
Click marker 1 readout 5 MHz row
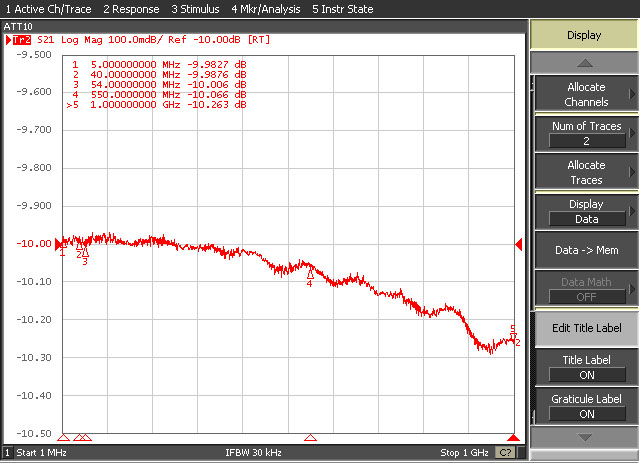tap(159, 65)
